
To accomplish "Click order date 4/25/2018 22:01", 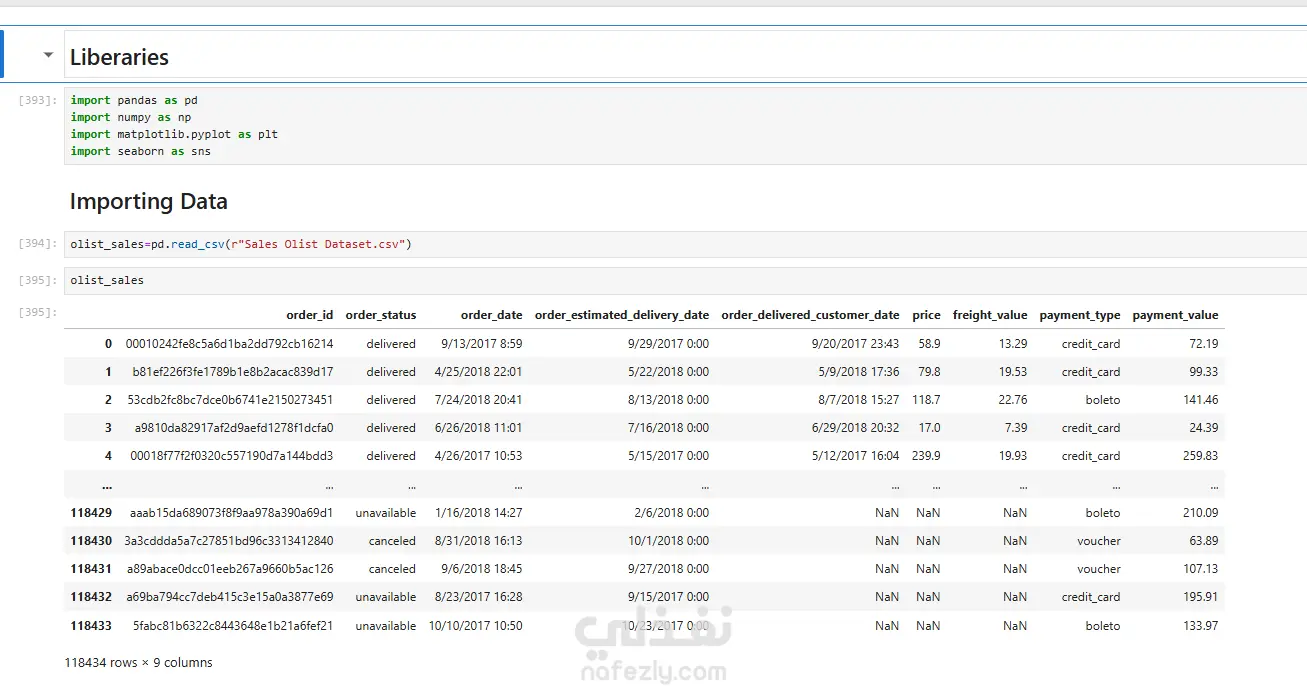I will coord(479,372).
